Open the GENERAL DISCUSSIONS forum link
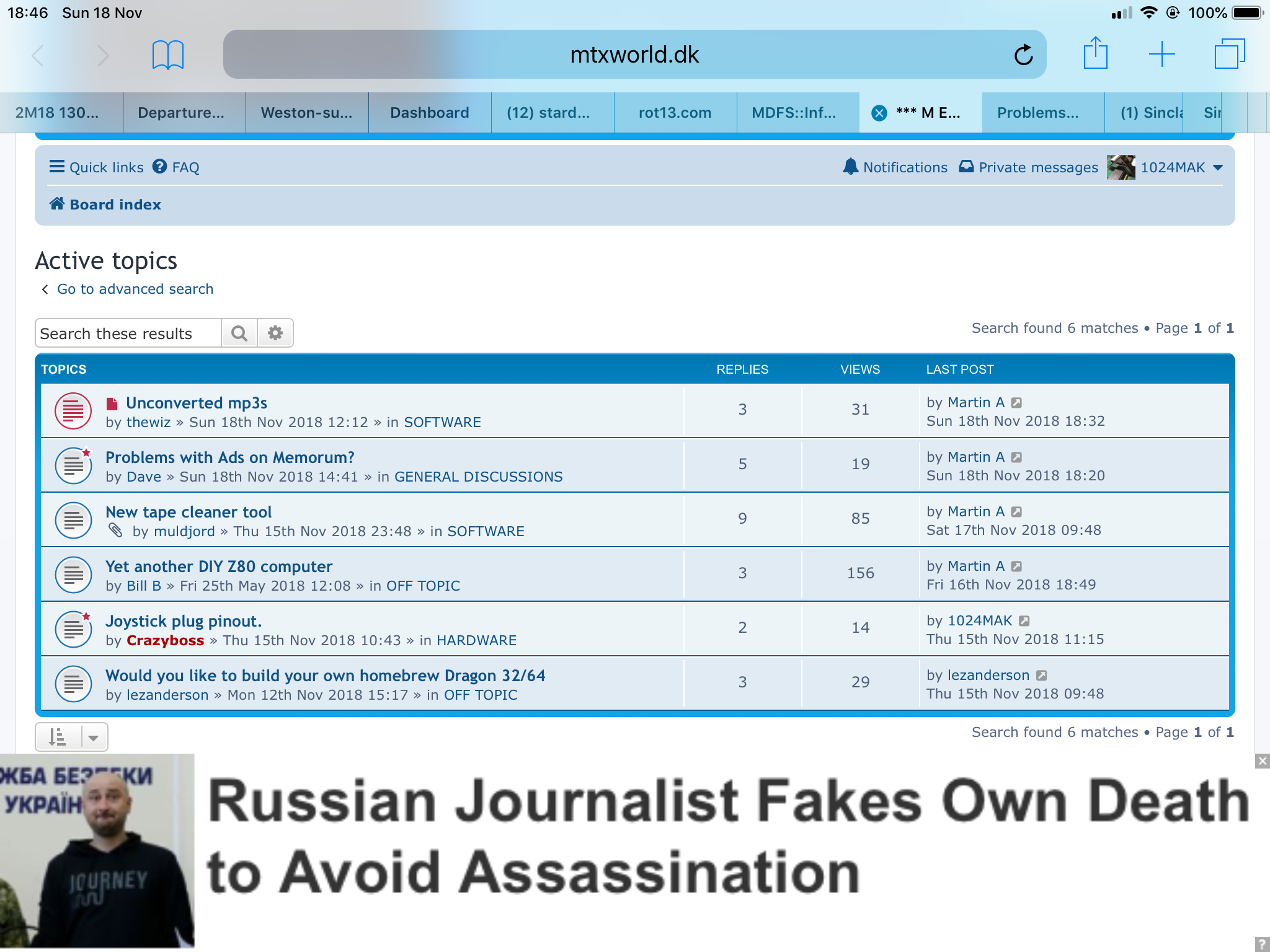1270x952 pixels. click(479, 477)
